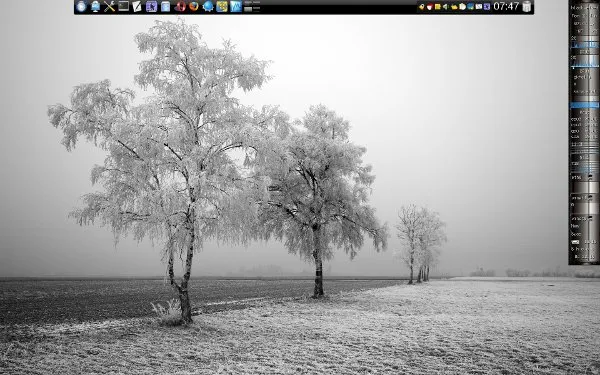Open the speaker volume tray icon

445,7
